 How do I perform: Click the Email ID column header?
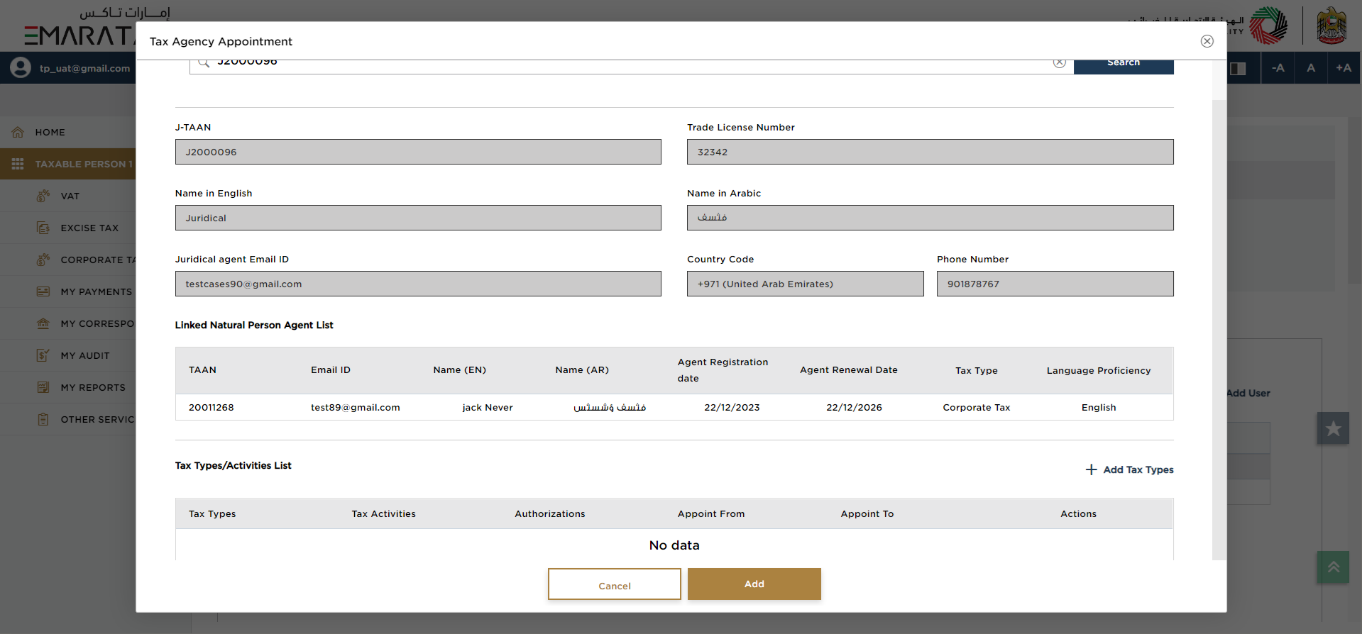330,370
